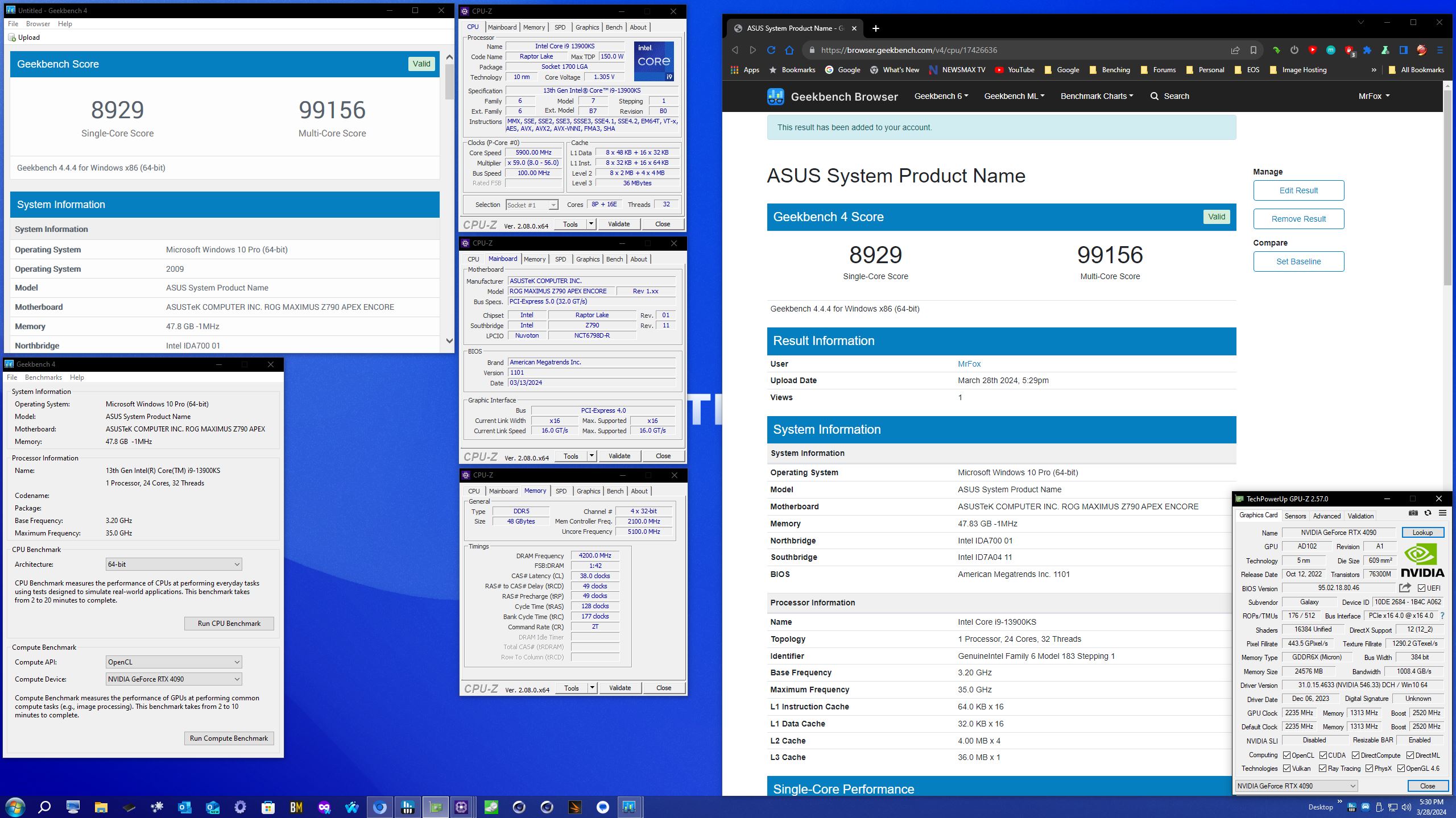Open the Architecture 64-bit dropdown
Viewport: 1456px width, 818px height.
coord(174,564)
